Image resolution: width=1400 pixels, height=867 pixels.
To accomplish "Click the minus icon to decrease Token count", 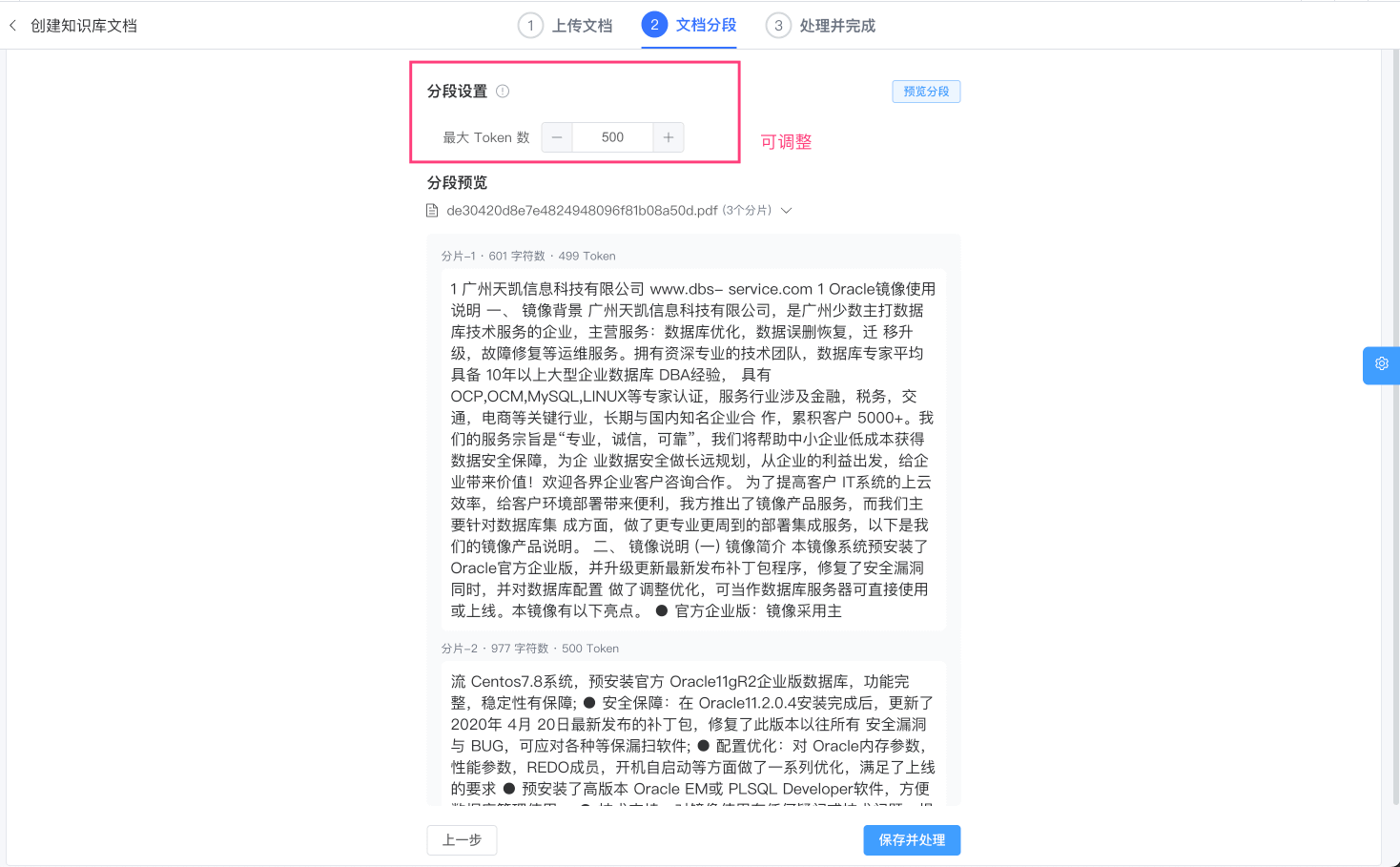I will (x=556, y=136).
